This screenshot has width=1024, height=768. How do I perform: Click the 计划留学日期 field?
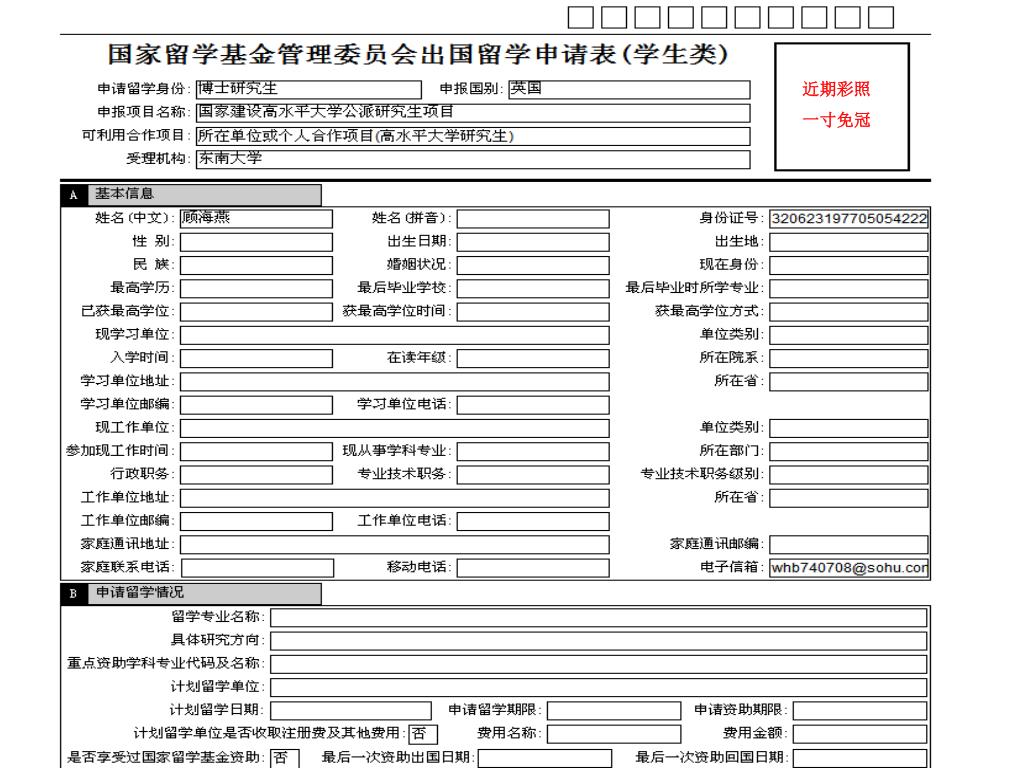click(x=345, y=711)
